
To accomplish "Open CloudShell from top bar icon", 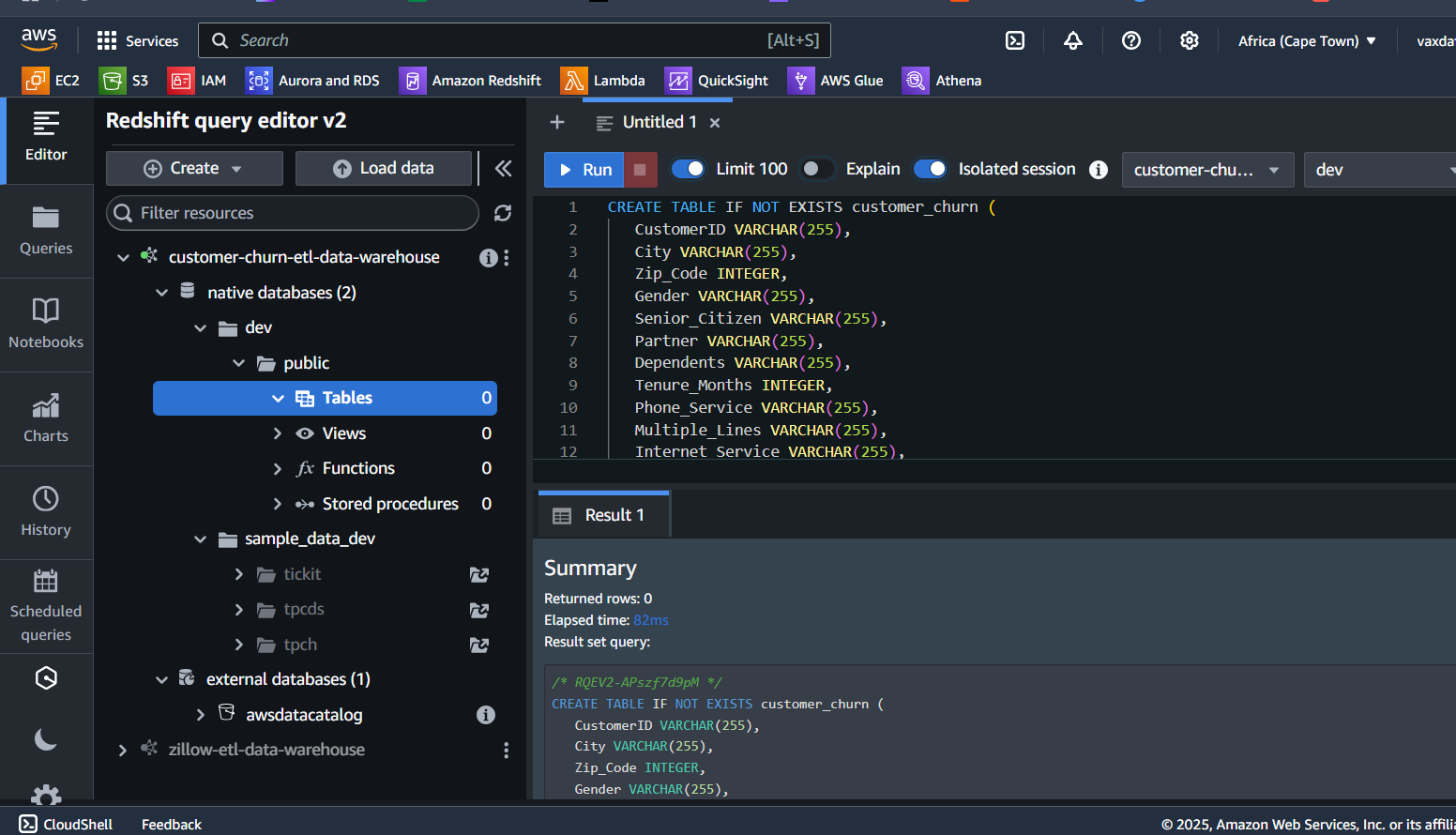I will pyautogui.click(x=1015, y=40).
